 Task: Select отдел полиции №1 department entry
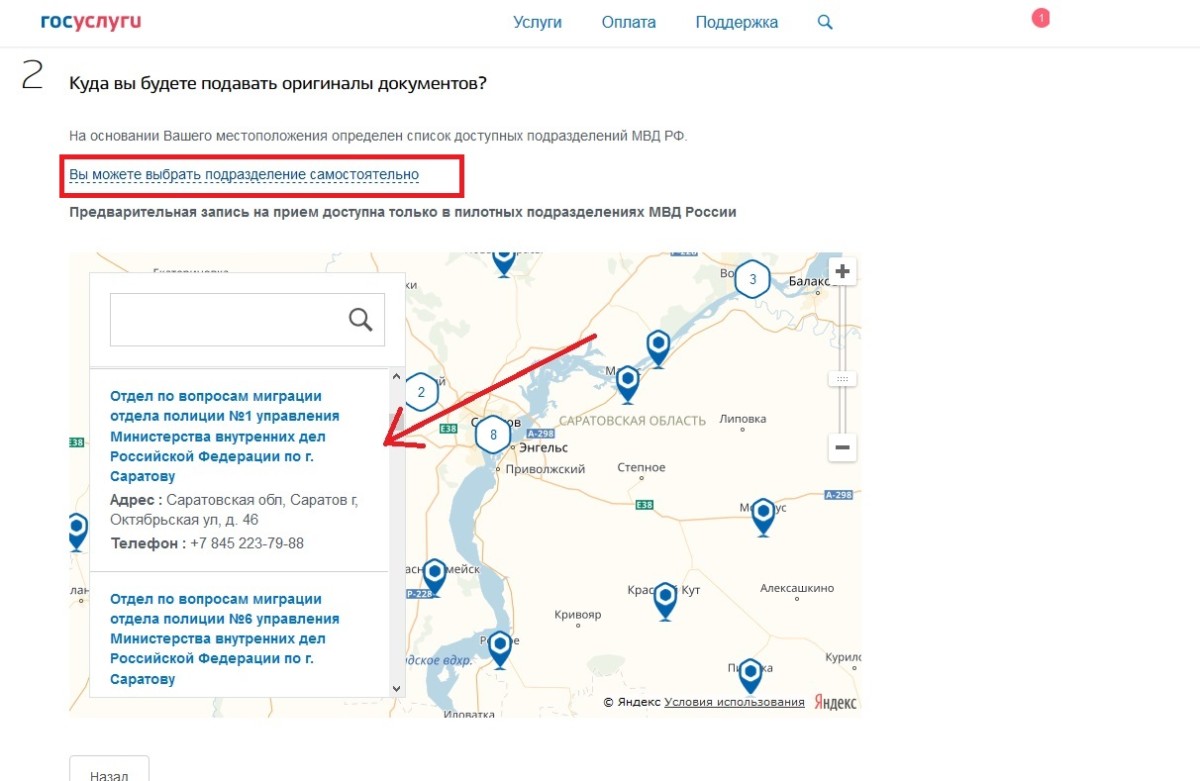click(x=224, y=436)
